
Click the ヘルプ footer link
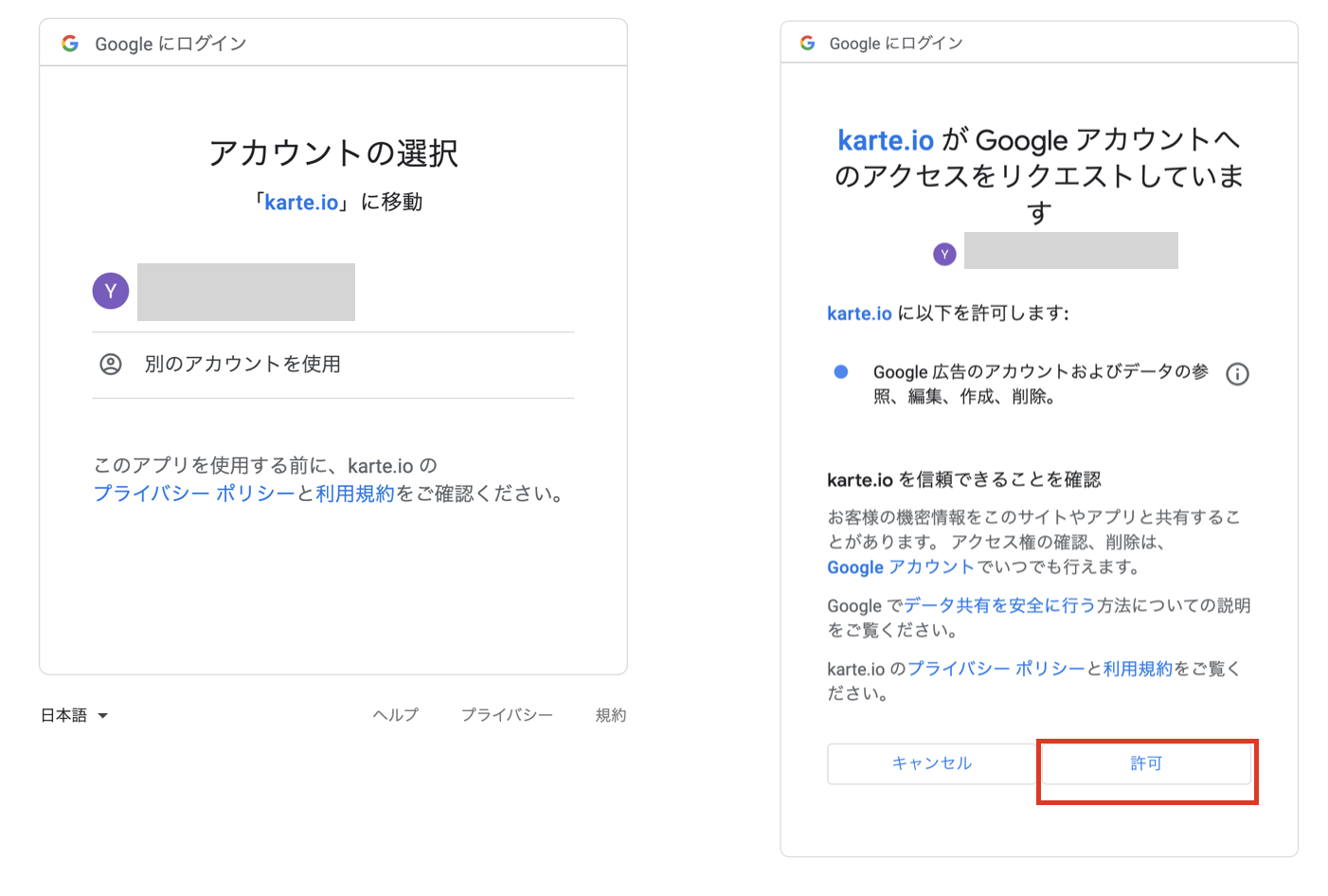pos(395,715)
